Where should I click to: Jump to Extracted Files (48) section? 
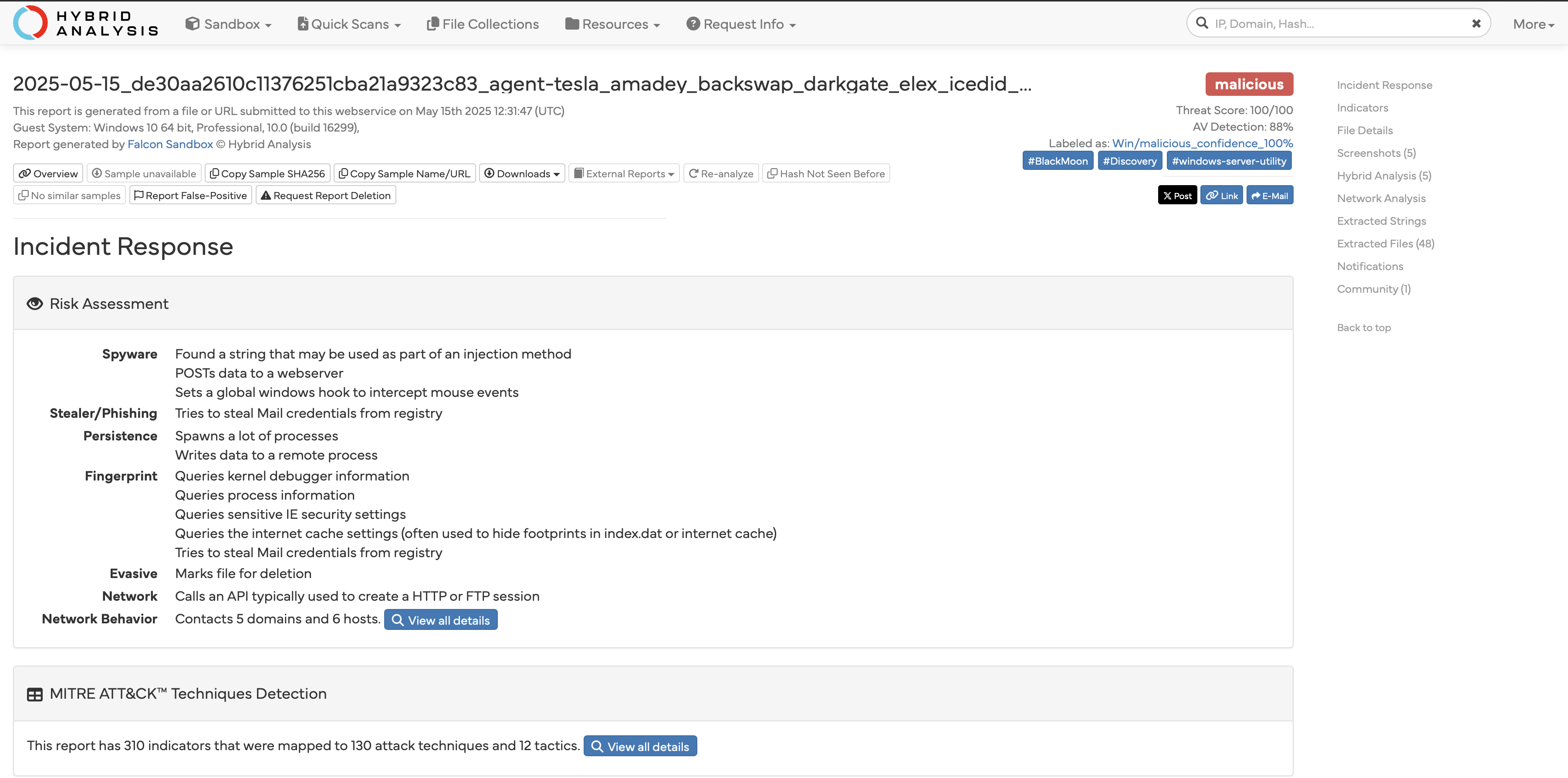(1386, 244)
